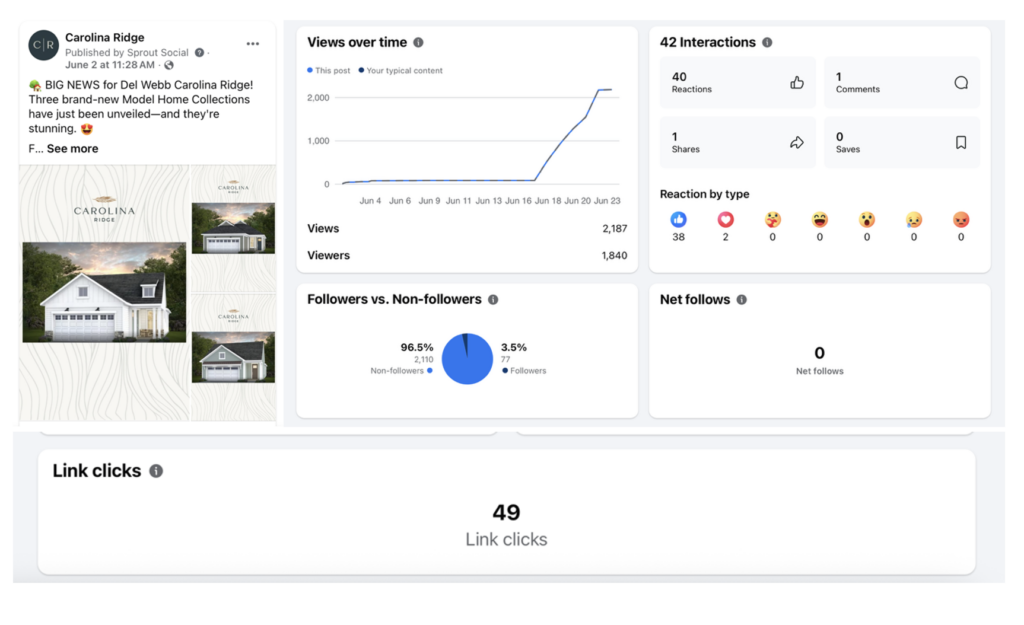Click the info icon beside 42 Interactions
Screen dimensions: 1024x625
pos(767,42)
